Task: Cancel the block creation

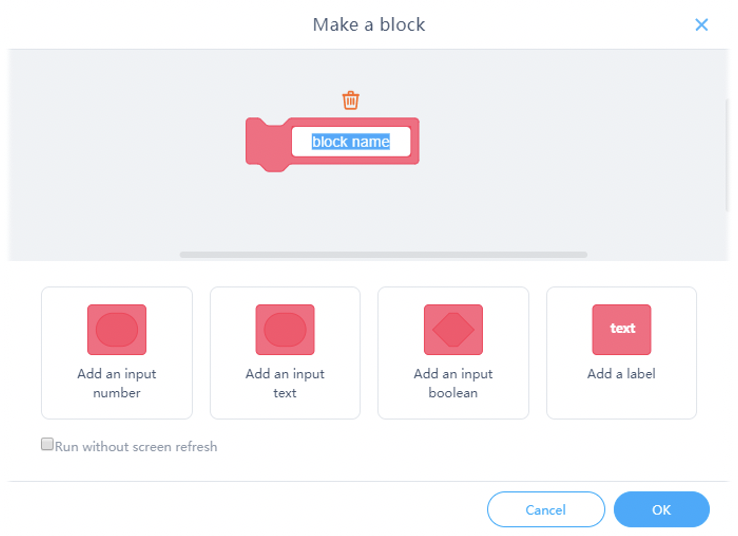Action: point(546,509)
